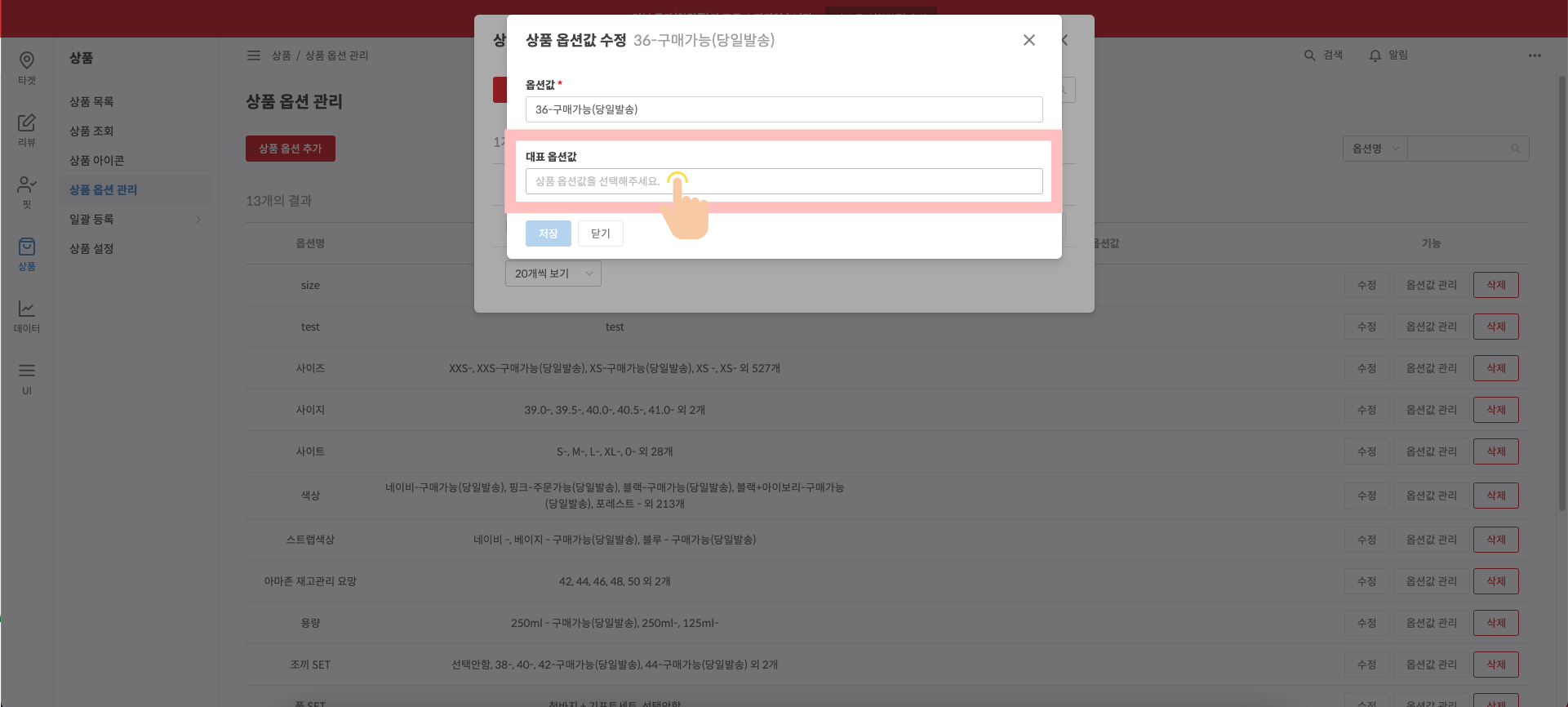
Task: Click 옵션값 관리 for the 색상 row
Action: pos(1432,496)
